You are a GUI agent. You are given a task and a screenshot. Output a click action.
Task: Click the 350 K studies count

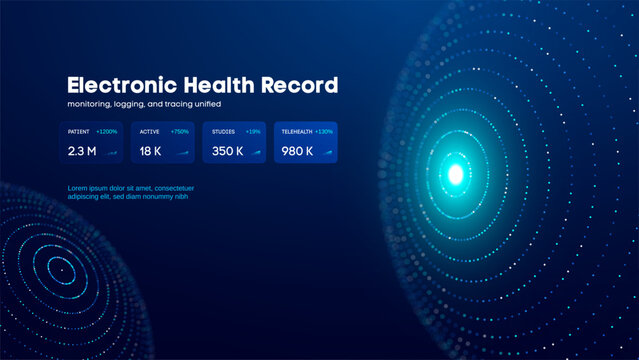click(x=227, y=151)
